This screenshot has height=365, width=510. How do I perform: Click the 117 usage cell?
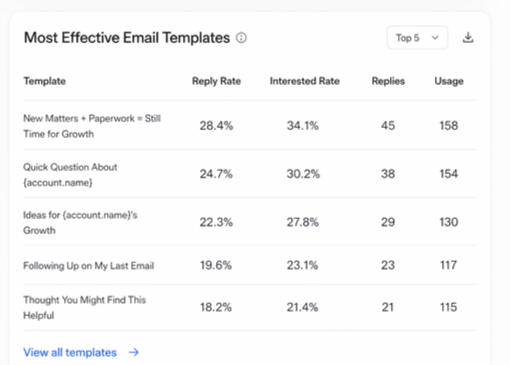tap(448, 265)
